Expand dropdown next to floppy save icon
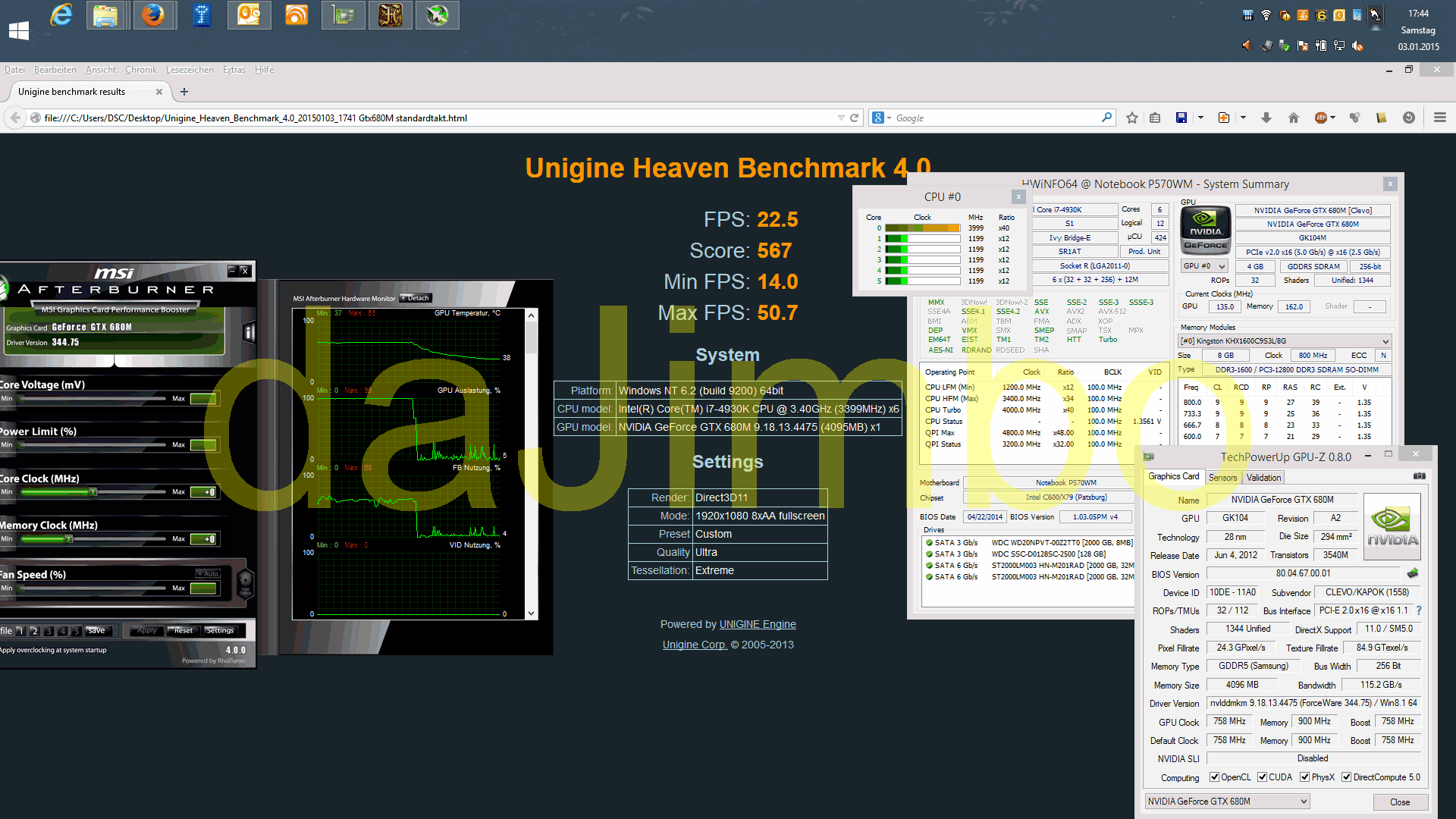Image resolution: width=1456 pixels, height=819 pixels. pyautogui.click(x=1200, y=118)
